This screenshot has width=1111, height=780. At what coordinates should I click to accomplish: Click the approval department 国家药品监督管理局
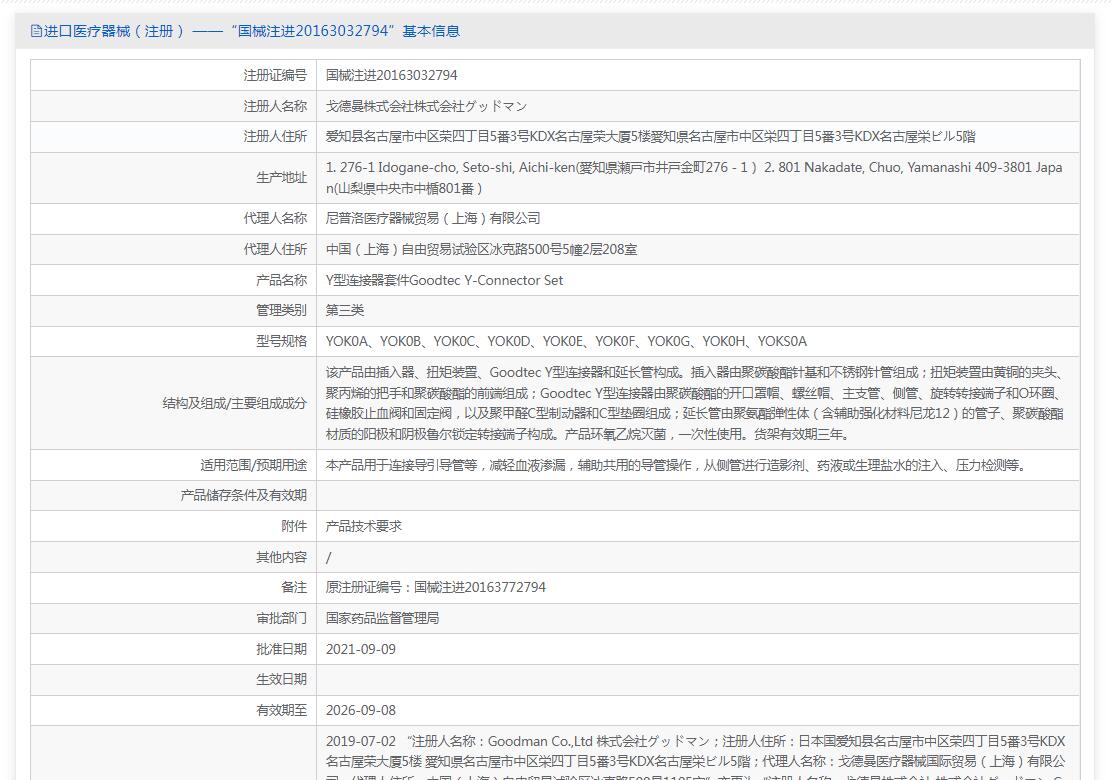click(382, 618)
